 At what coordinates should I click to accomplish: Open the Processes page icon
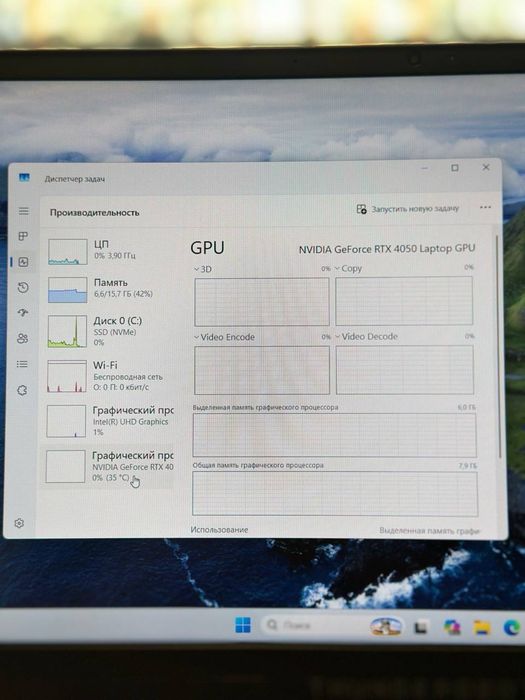tap(23, 236)
